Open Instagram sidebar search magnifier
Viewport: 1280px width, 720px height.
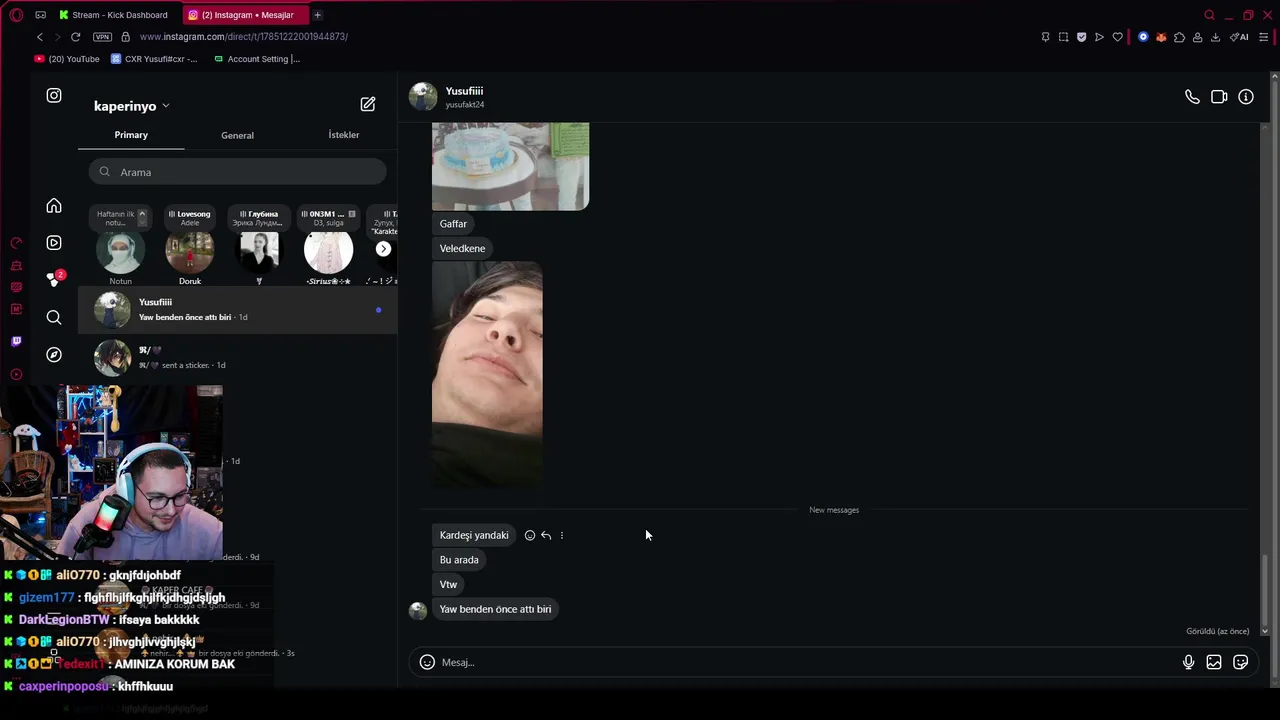[x=54, y=318]
